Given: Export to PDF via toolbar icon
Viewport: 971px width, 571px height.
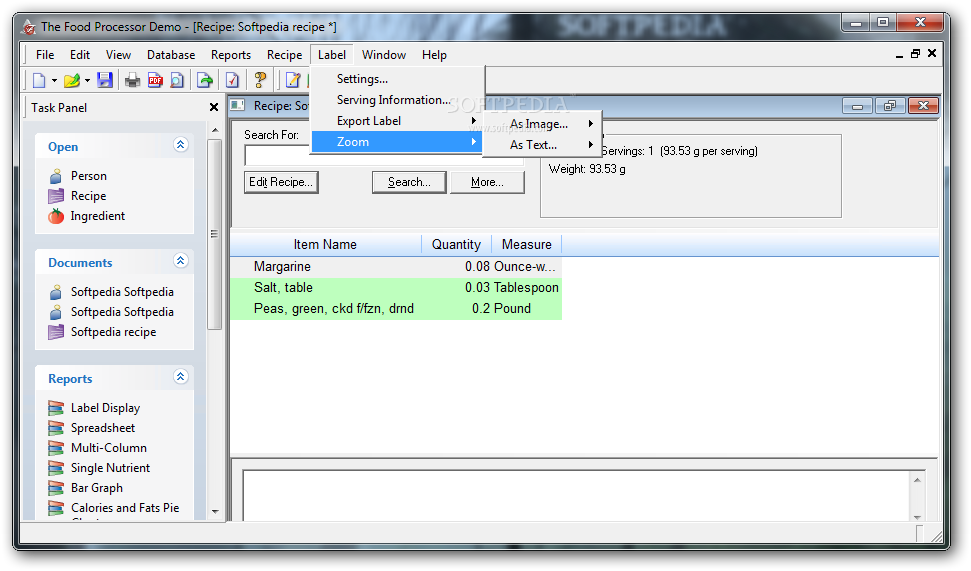Looking at the screenshot, I should click(x=155, y=80).
